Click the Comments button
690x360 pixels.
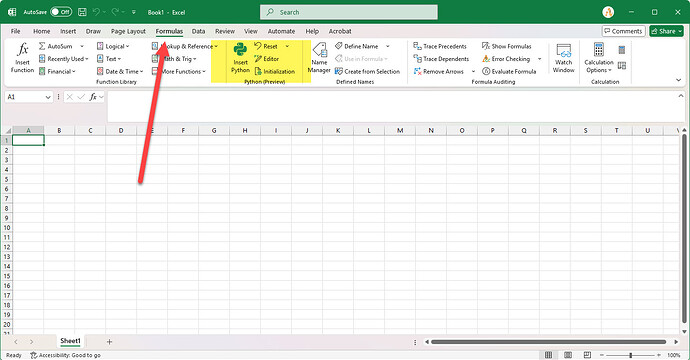(x=624, y=31)
